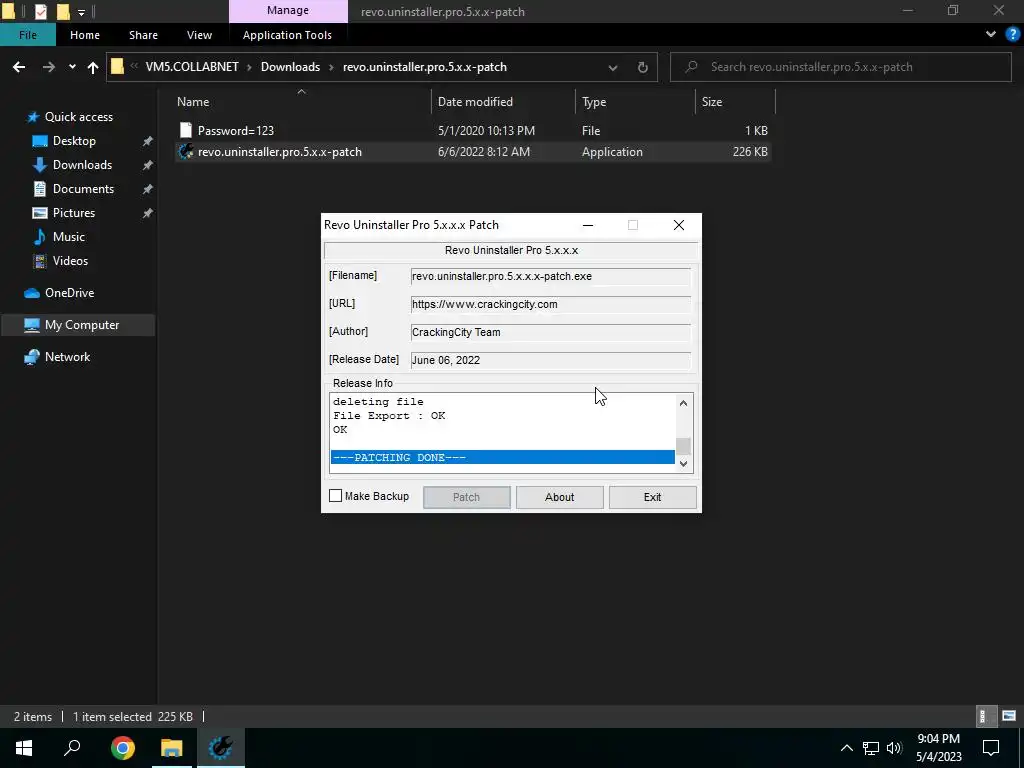Open Pictures in the sidebar
The image size is (1024, 768).
(x=74, y=213)
